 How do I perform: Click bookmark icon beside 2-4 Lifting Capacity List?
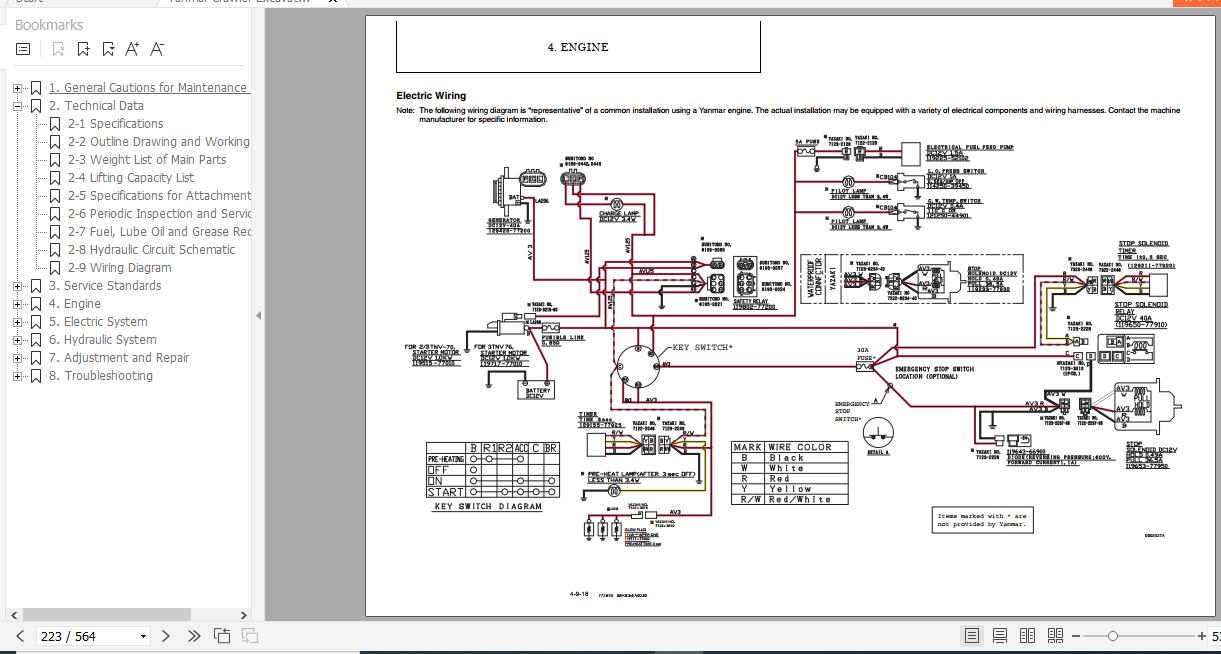[55, 178]
